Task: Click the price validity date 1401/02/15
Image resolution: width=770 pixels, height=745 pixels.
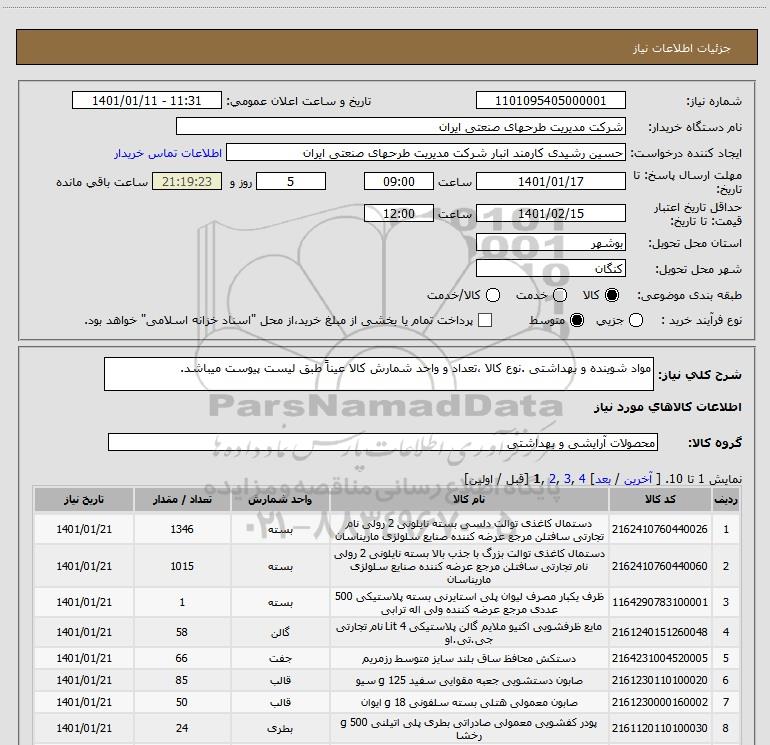Action: (x=550, y=213)
